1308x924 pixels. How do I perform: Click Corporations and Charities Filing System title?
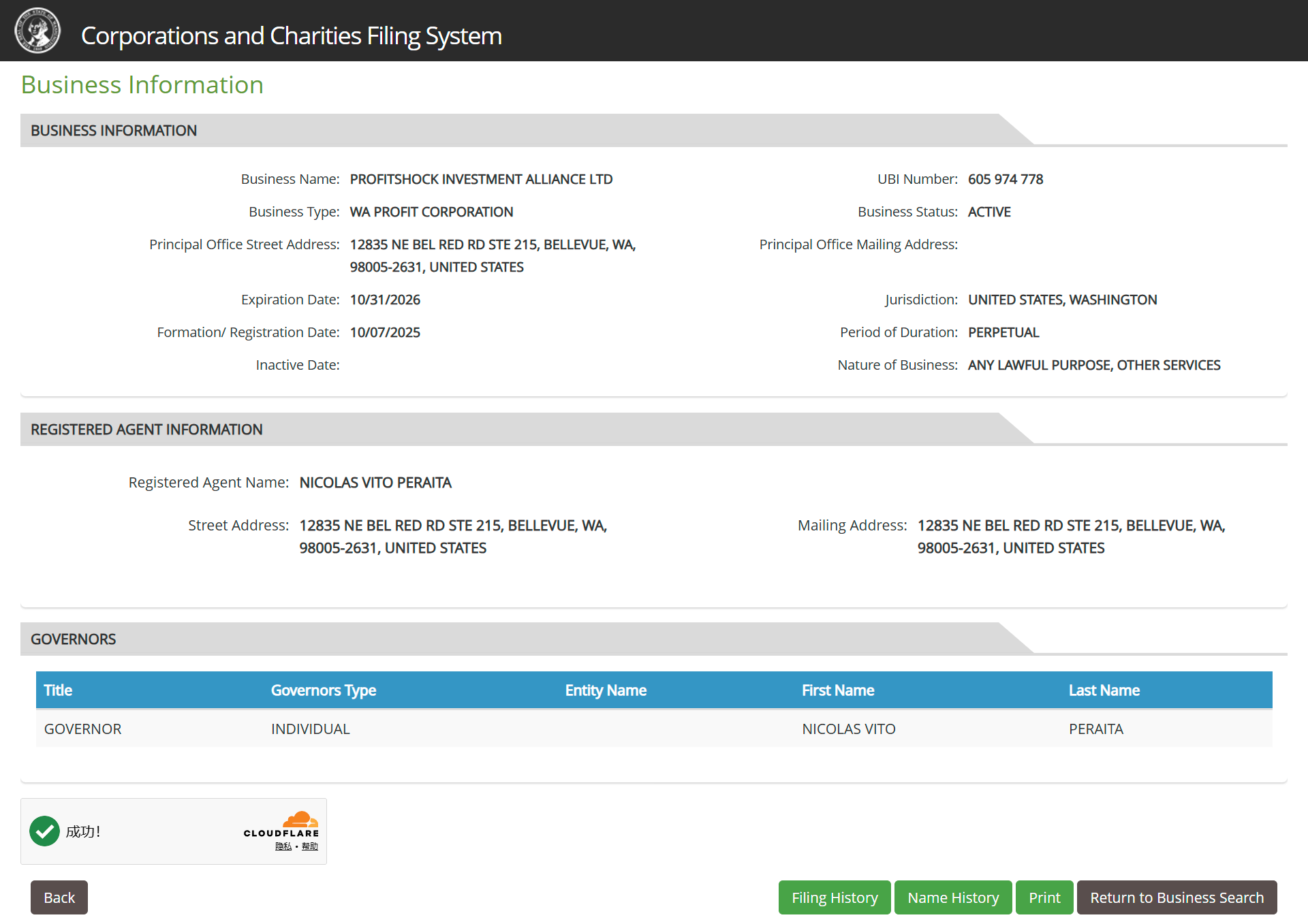point(291,35)
